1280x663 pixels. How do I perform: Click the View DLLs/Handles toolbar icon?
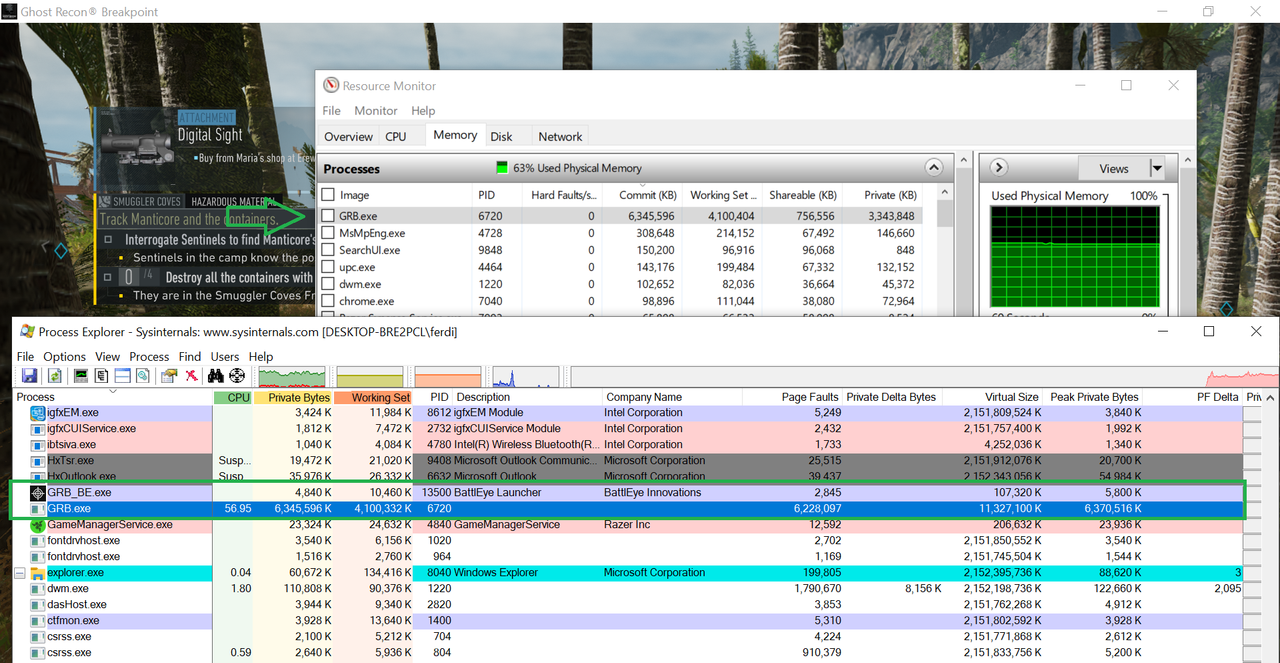coord(143,375)
